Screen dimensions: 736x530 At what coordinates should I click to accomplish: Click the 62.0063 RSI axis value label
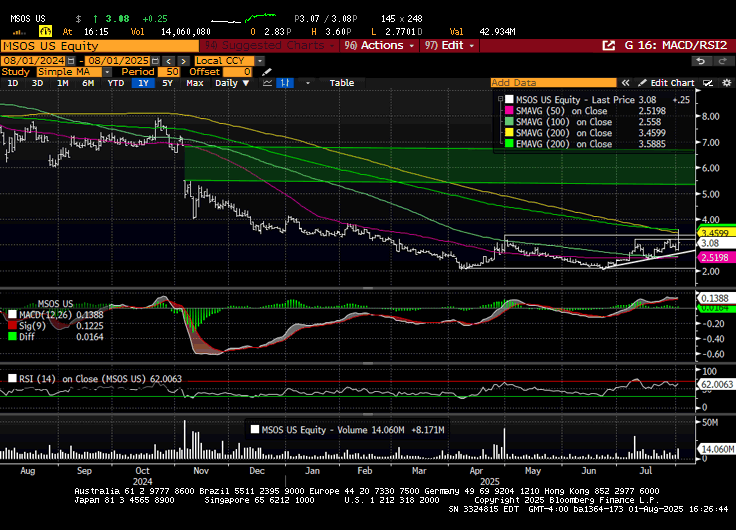point(716,384)
